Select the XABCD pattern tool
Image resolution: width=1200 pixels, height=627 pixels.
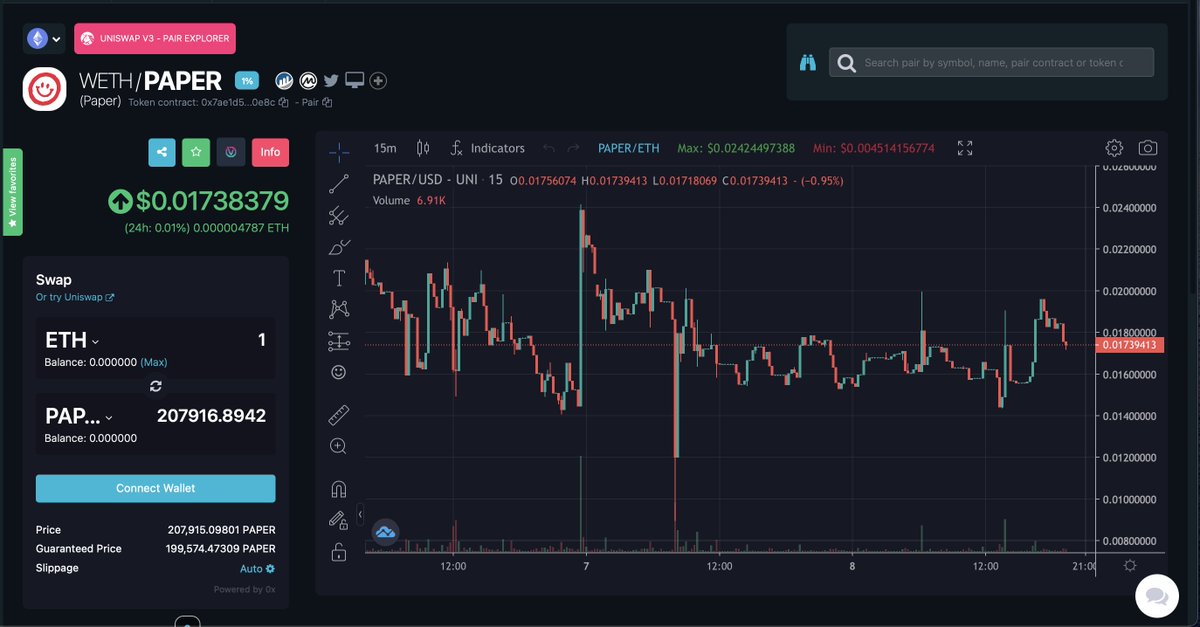(x=339, y=309)
